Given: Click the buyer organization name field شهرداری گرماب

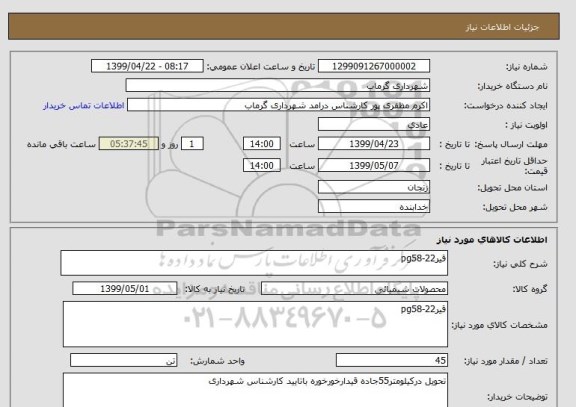Looking at the screenshot, I should tap(278, 86).
